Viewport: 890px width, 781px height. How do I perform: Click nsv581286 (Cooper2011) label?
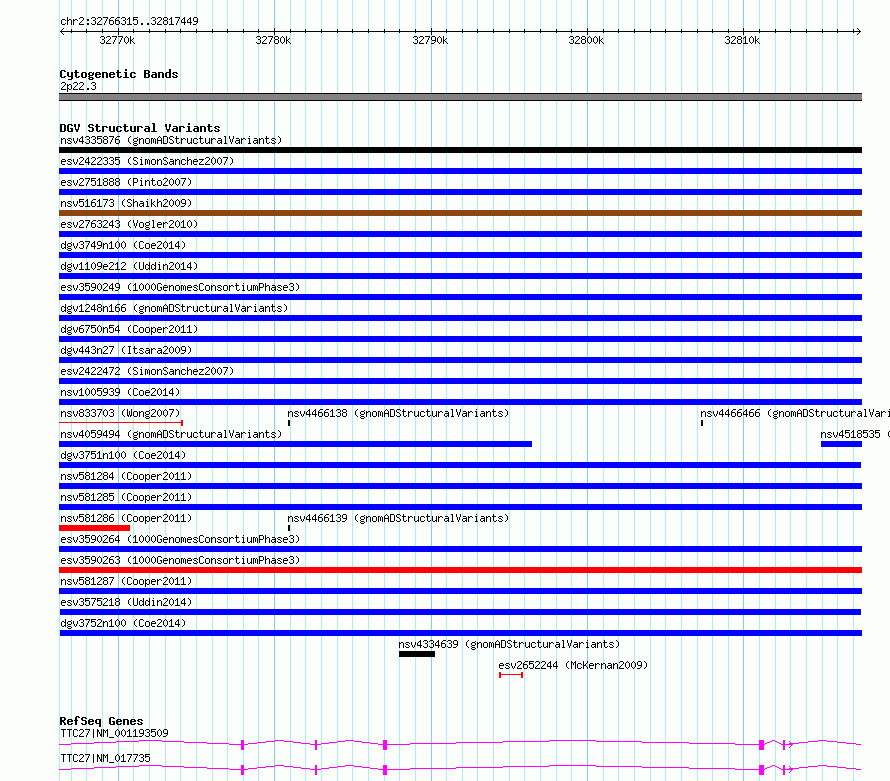pyautogui.click(x=126, y=518)
